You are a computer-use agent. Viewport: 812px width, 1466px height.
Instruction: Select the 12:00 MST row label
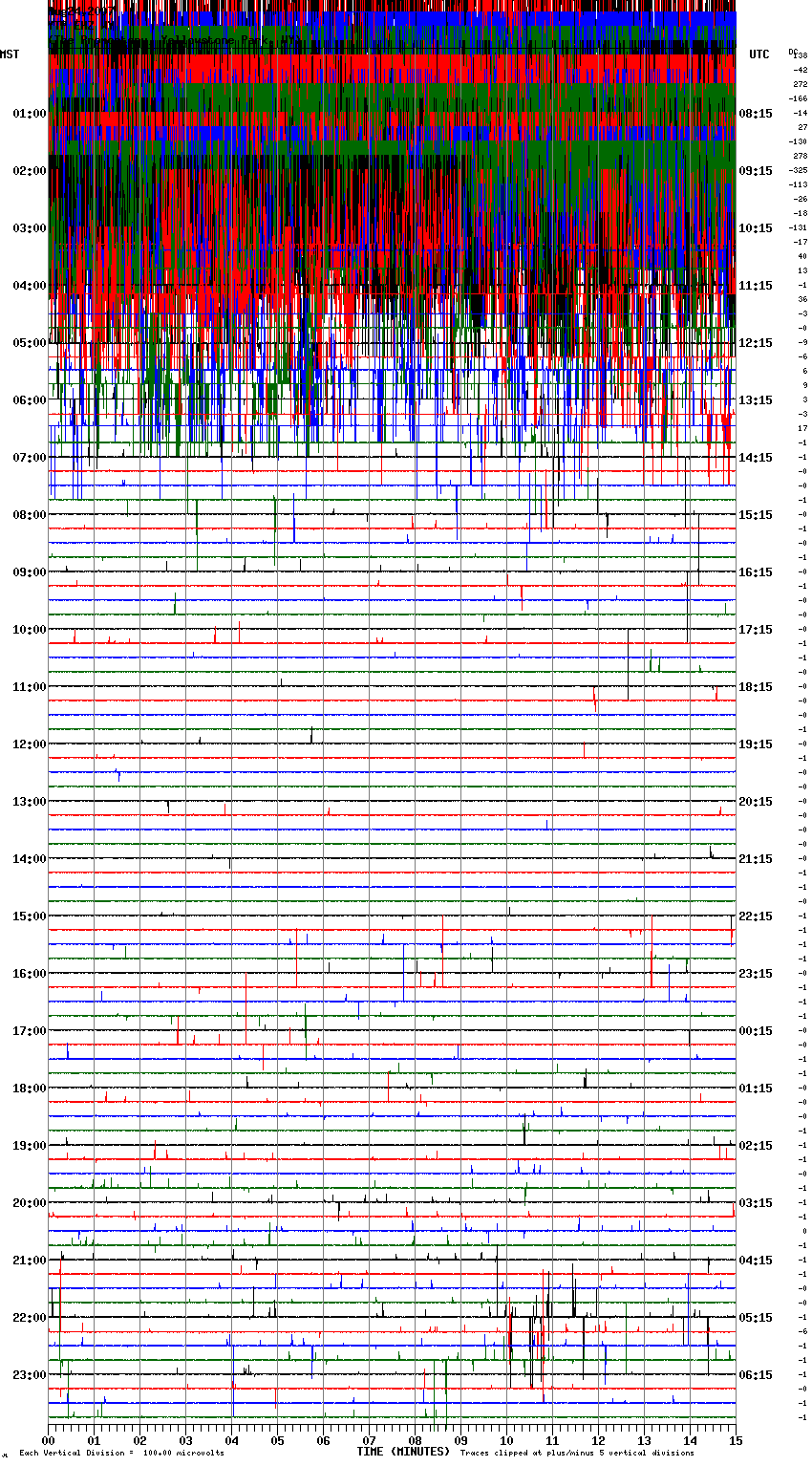point(30,744)
